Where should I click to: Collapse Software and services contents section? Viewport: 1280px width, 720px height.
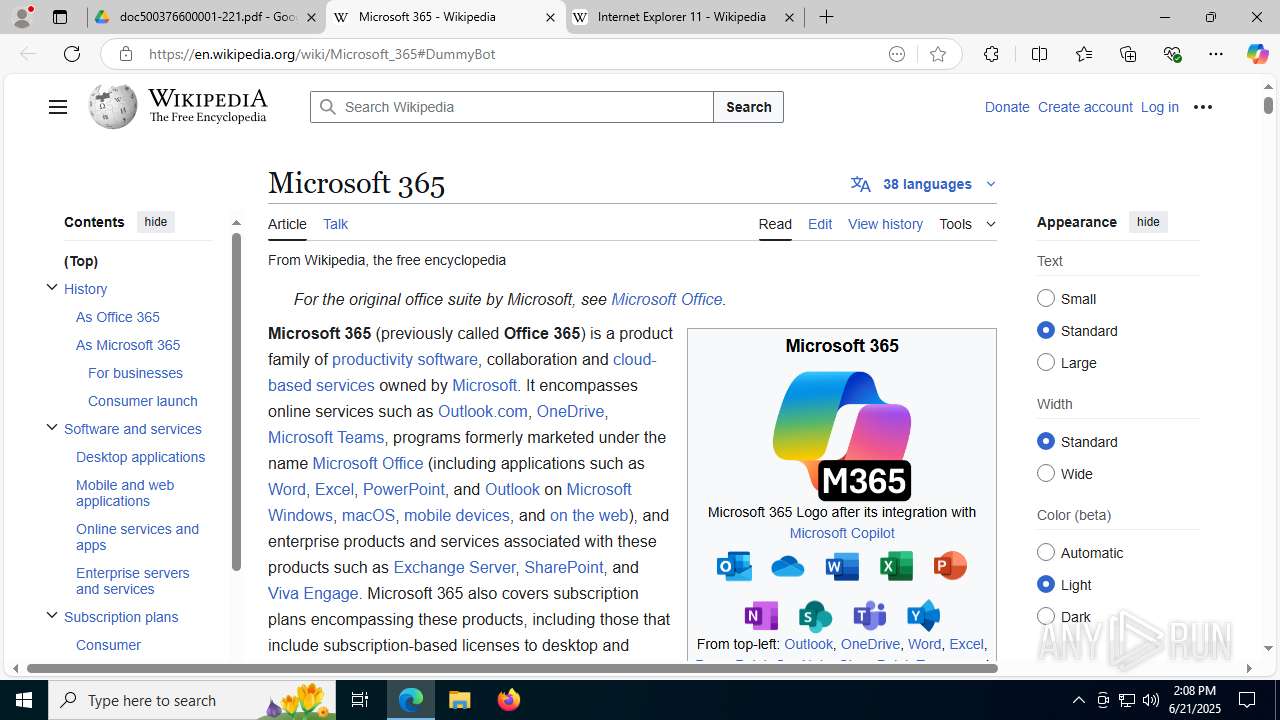[52, 428]
